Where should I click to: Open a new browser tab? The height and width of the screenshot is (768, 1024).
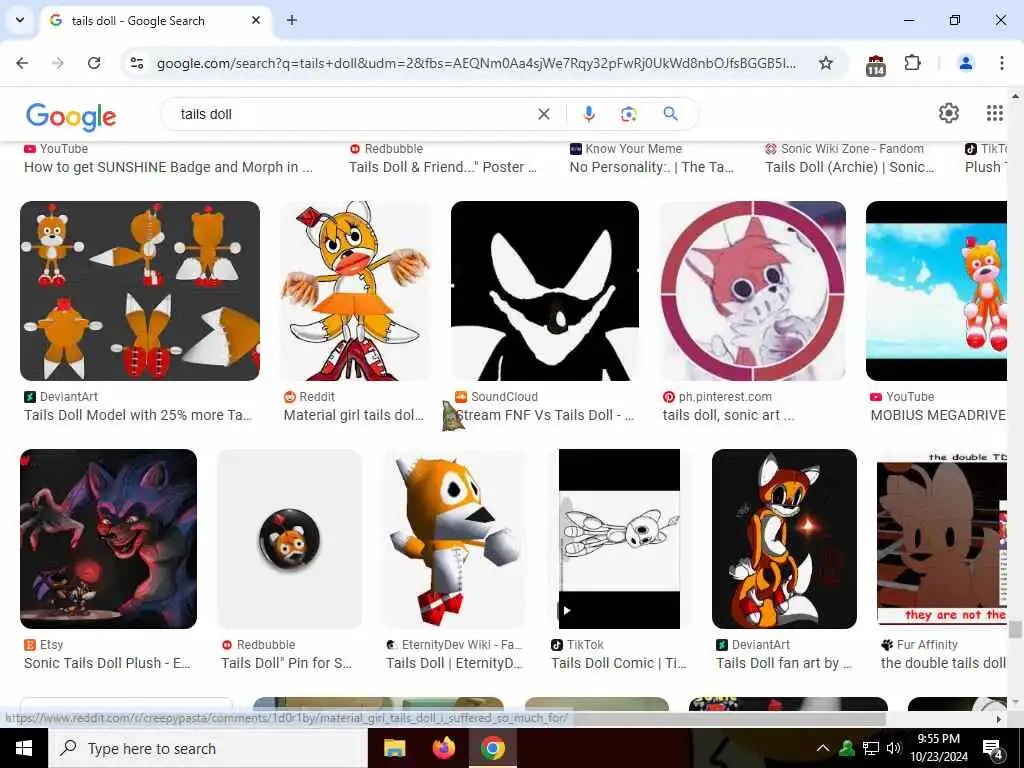point(292,20)
